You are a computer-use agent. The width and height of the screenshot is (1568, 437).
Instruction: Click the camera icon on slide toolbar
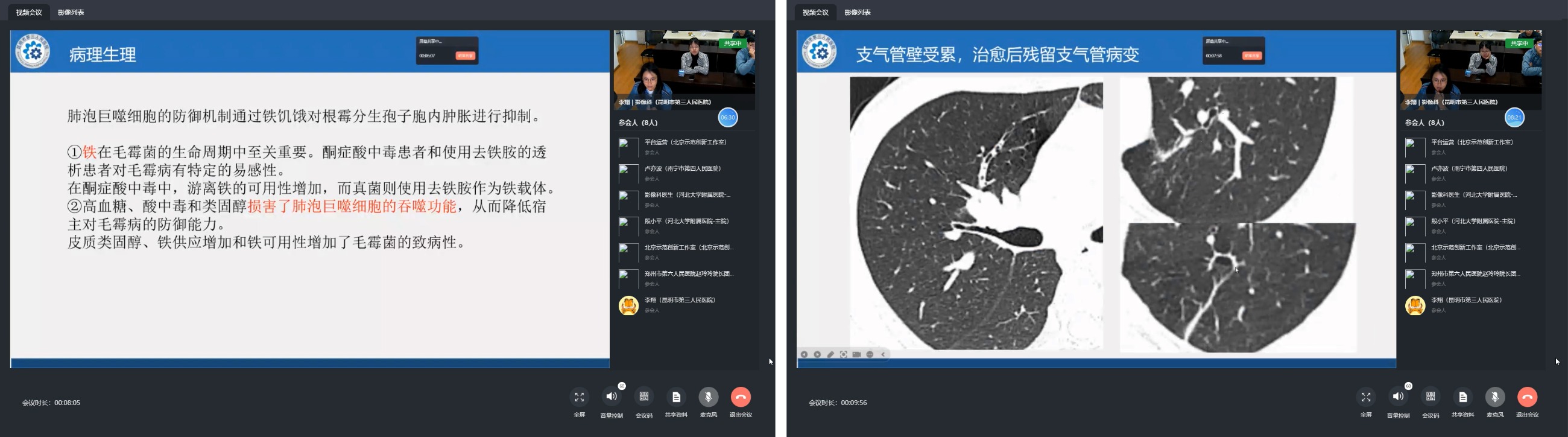pos(856,354)
